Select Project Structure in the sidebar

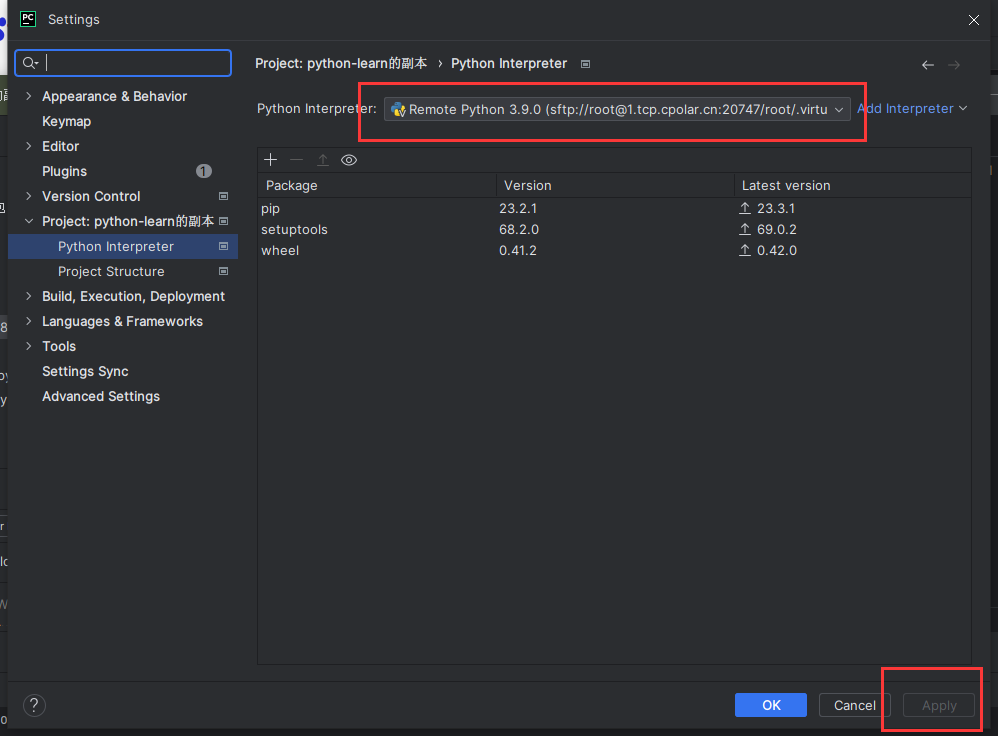tap(111, 271)
